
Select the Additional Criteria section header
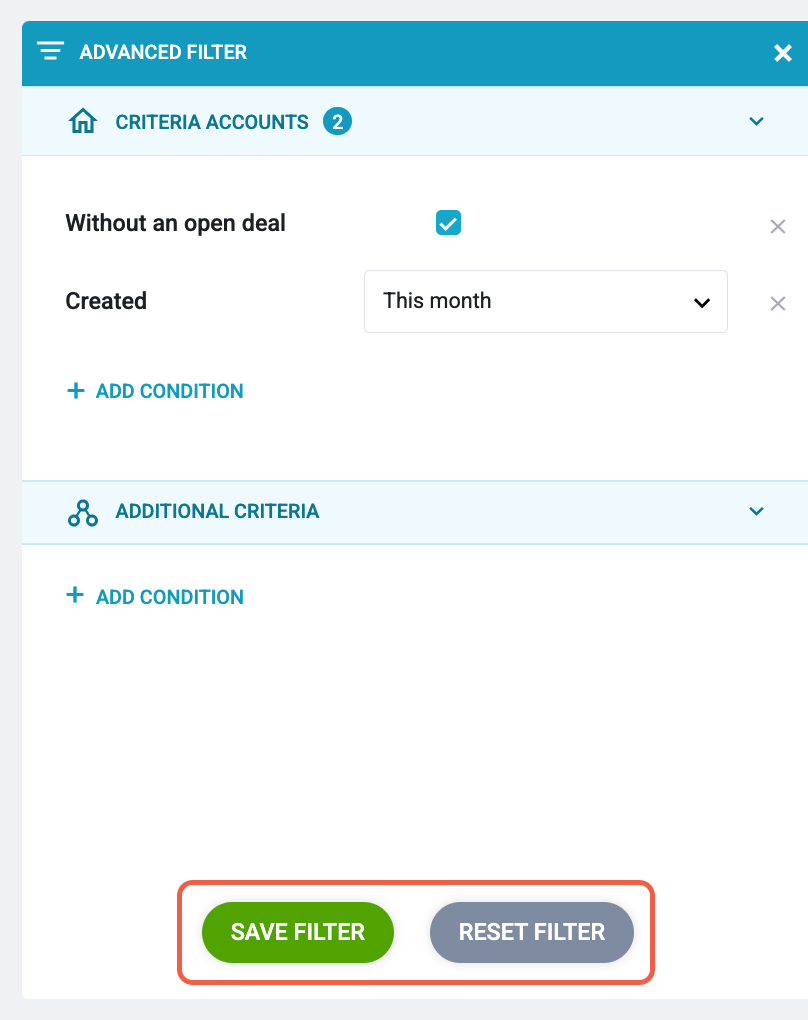click(415, 513)
